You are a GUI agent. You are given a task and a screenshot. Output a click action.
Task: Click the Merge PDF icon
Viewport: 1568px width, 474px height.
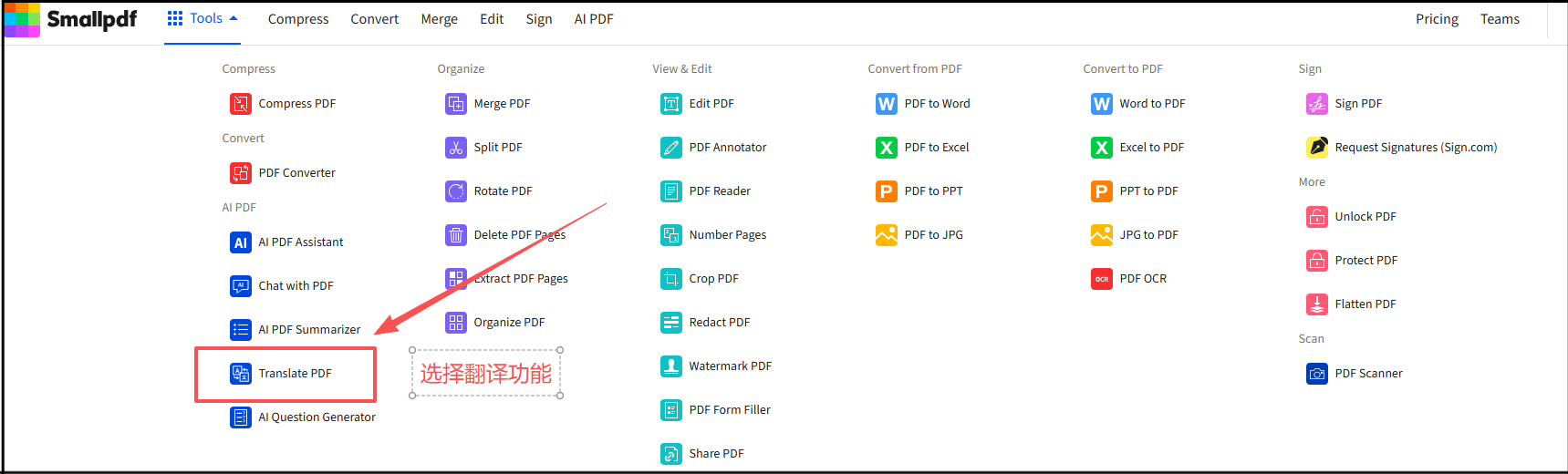tap(455, 104)
